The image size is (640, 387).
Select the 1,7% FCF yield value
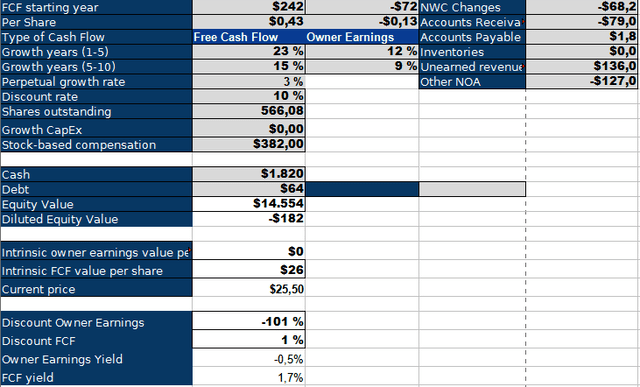pyautogui.click(x=249, y=377)
